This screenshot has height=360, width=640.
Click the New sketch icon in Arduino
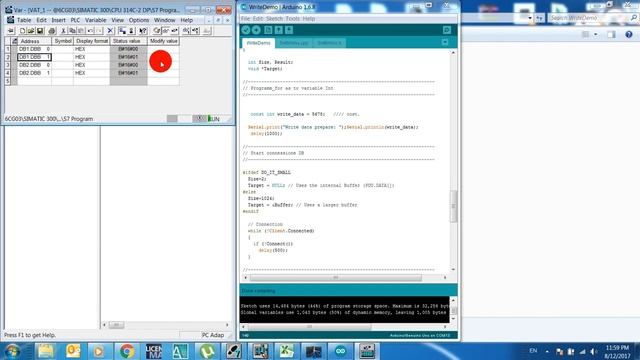tap(268, 30)
